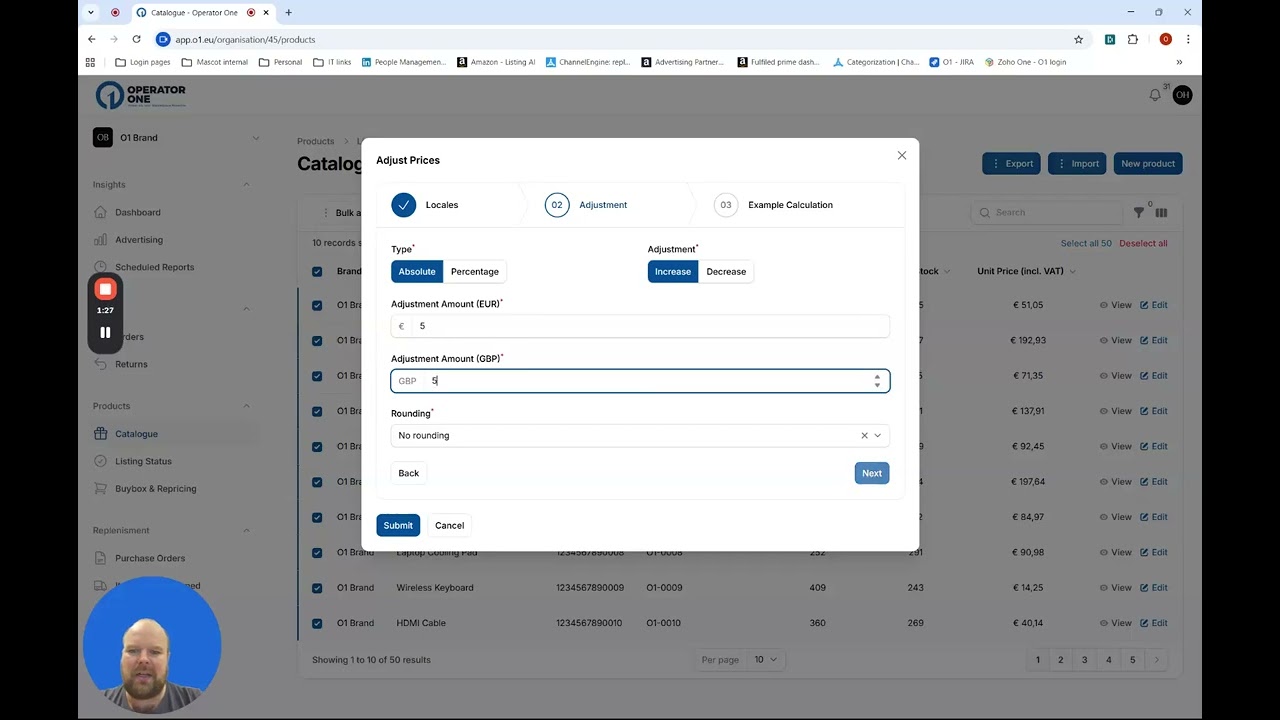Toggle checkbox for Wireless Keyboard row
Screen dimensions: 1280x720
pyautogui.click(x=317, y=588)
